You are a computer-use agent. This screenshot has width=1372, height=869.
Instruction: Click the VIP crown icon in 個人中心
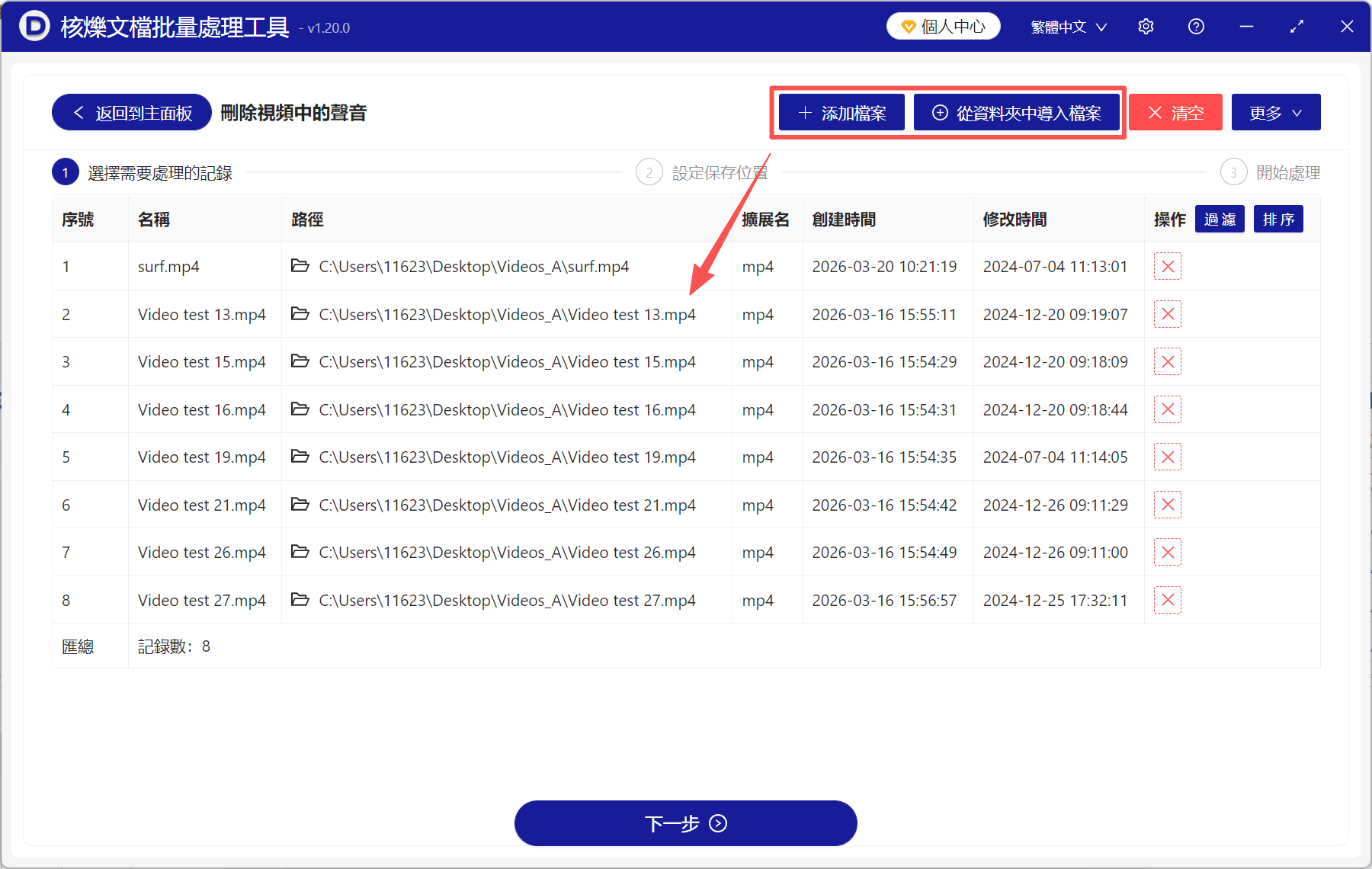click(907, 25)
